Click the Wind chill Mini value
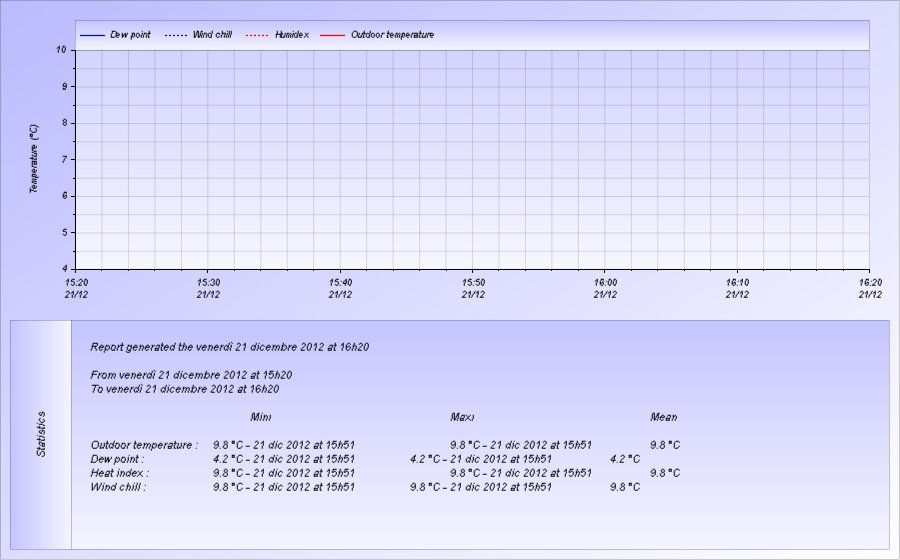900x560 pixels. 284,487
